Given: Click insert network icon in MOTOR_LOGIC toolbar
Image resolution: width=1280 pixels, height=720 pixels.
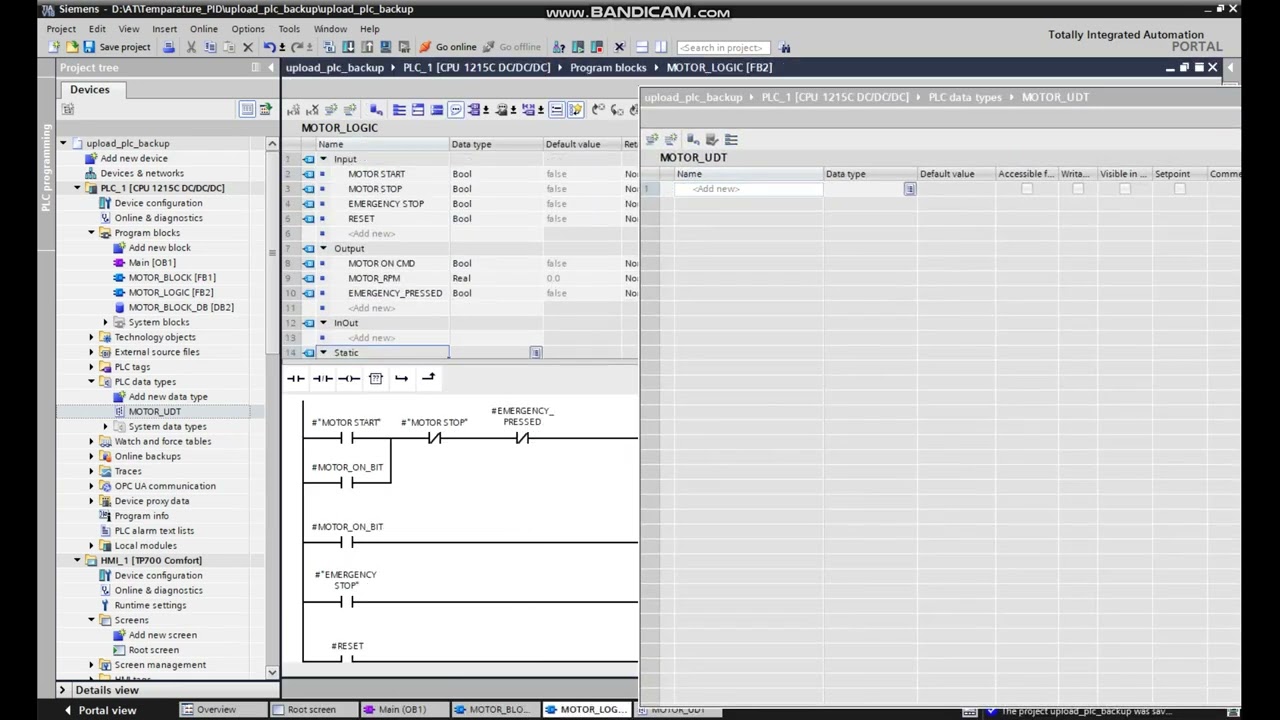Looking at the screenshot, I should point(292,110).
